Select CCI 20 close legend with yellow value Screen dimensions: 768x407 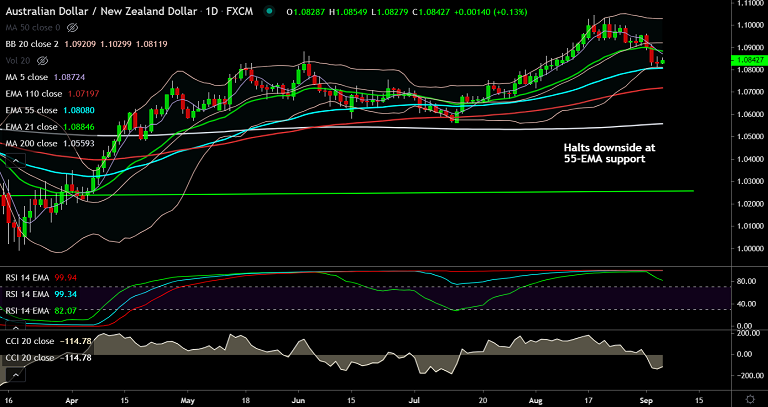[48, 341]
